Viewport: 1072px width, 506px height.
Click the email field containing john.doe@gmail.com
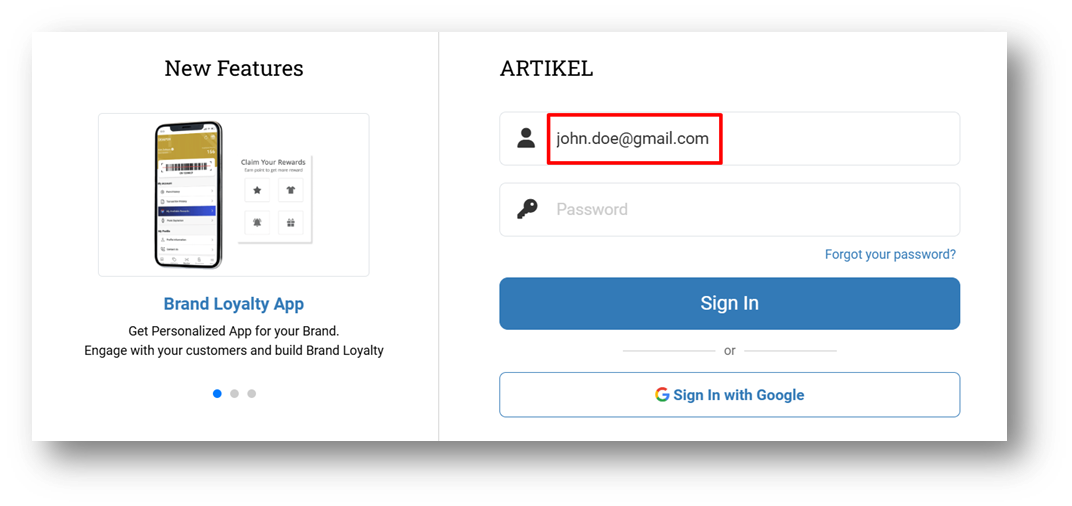729,139
